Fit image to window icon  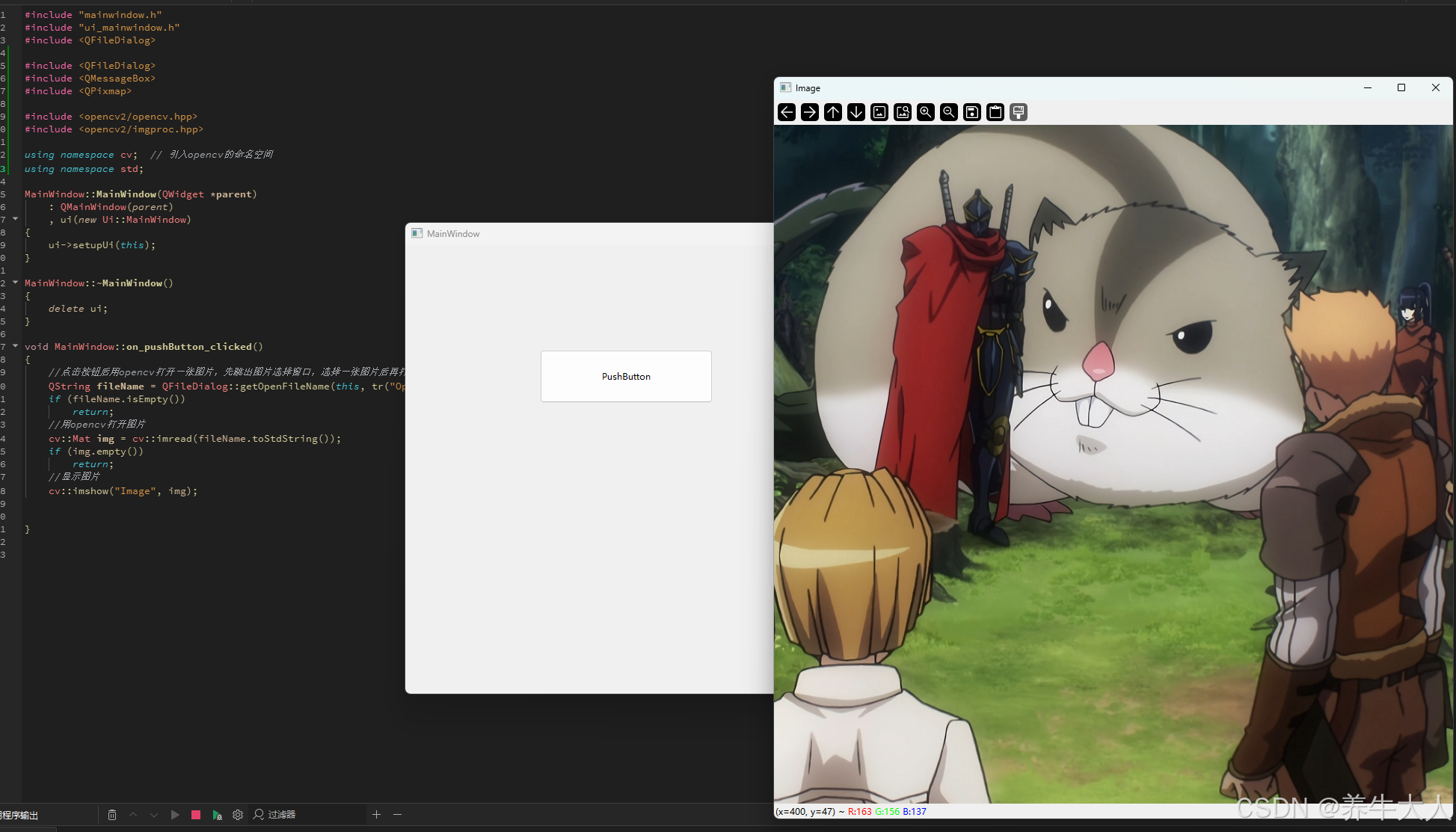903,112
